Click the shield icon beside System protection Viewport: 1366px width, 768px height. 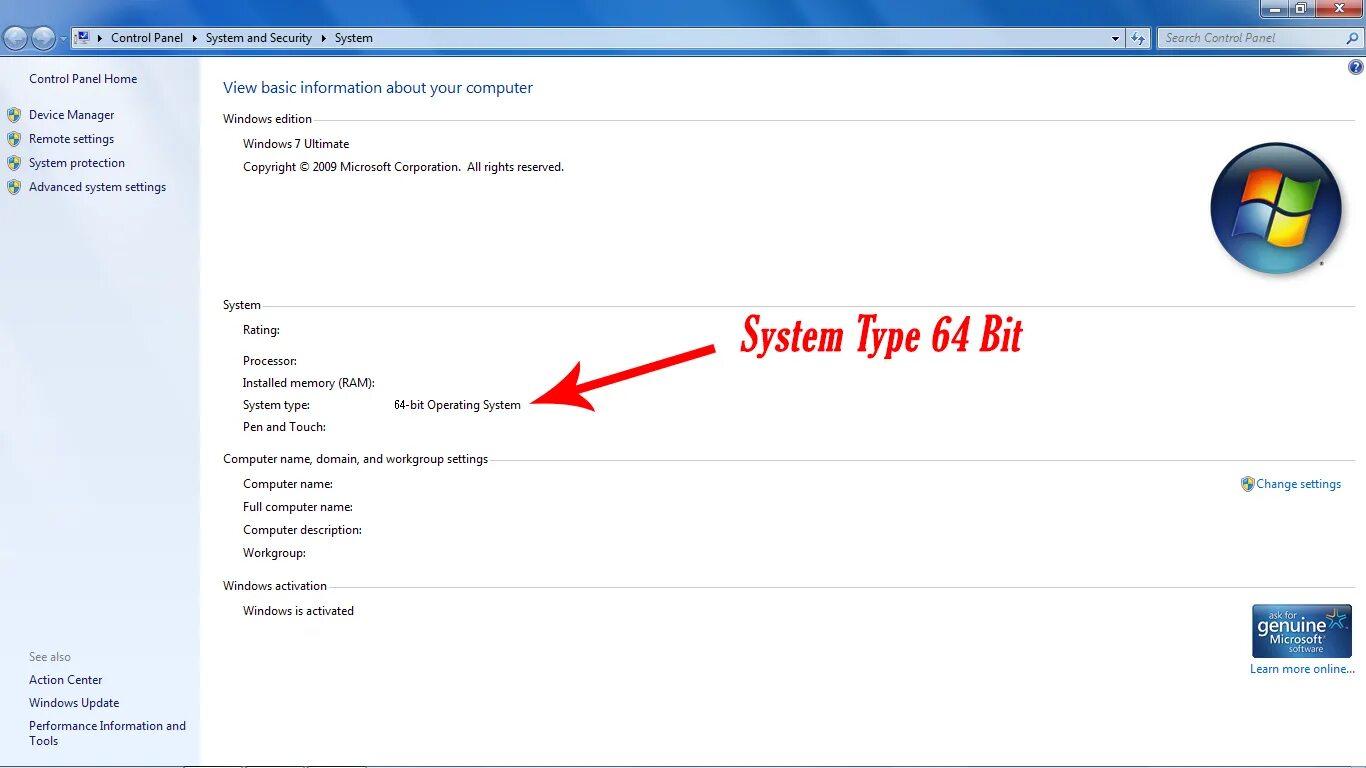click(x=14, y=163)
